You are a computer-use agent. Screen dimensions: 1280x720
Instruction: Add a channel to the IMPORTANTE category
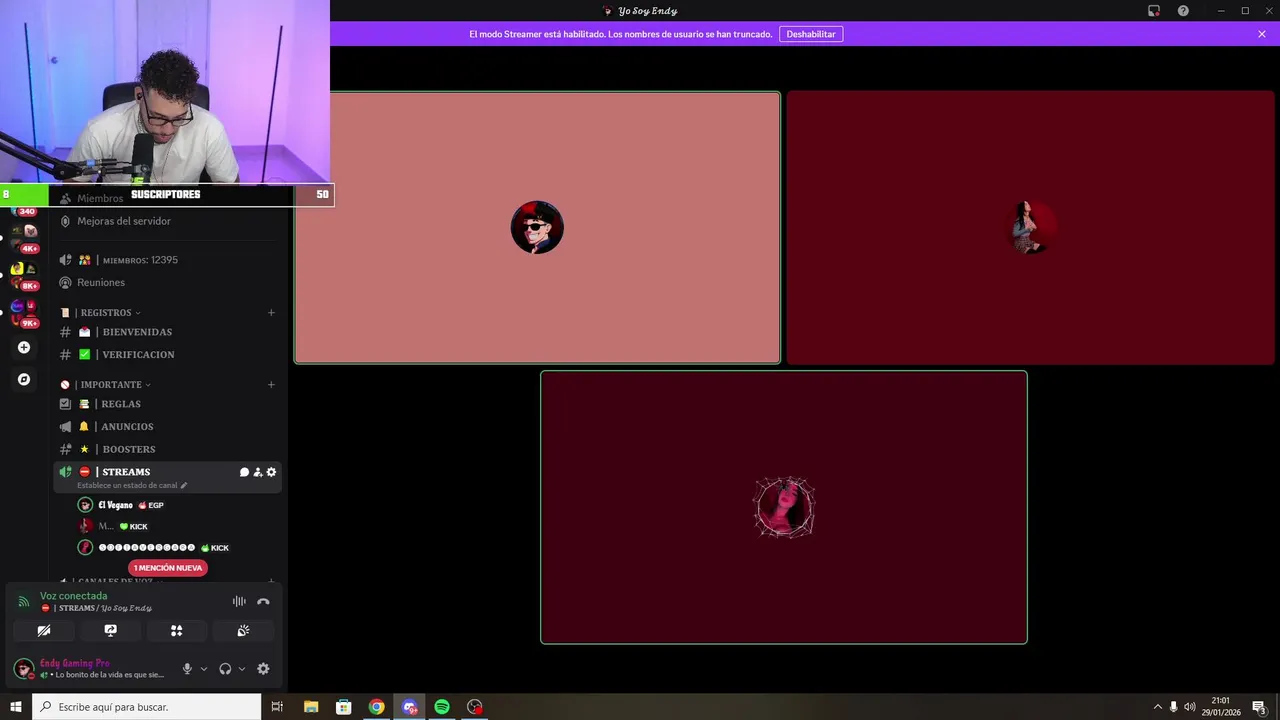point(271,385)
